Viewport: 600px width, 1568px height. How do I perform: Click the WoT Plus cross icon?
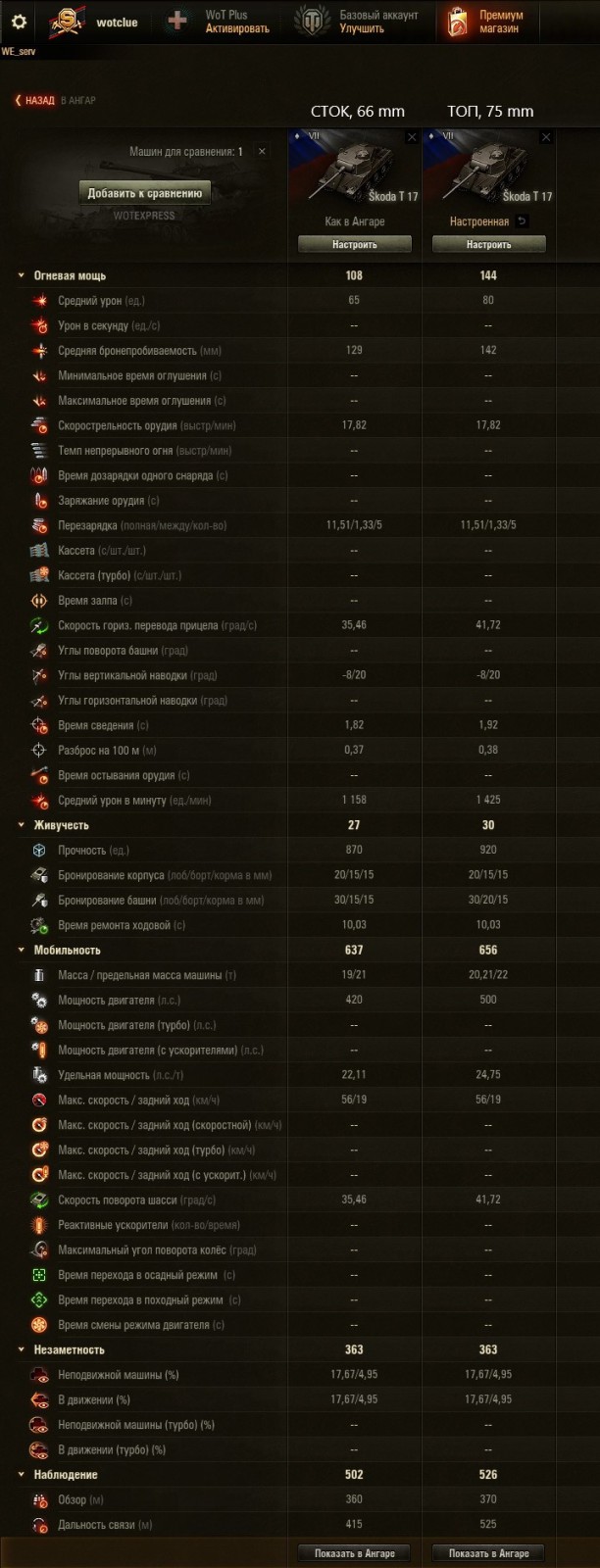[x=177, y=22]
